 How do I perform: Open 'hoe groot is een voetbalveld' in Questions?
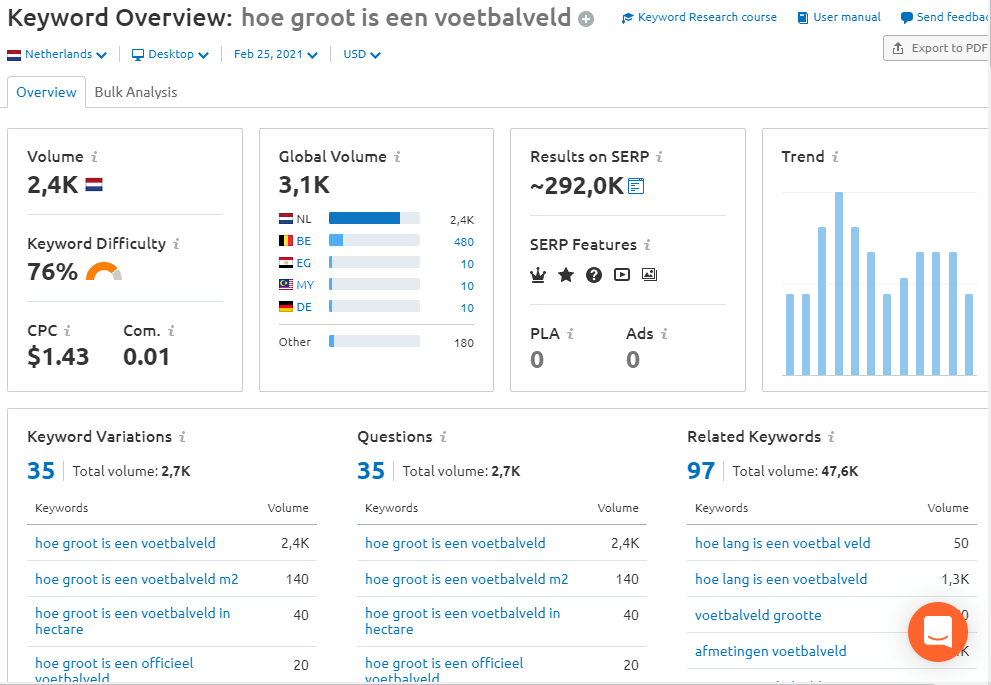[455, 543]
